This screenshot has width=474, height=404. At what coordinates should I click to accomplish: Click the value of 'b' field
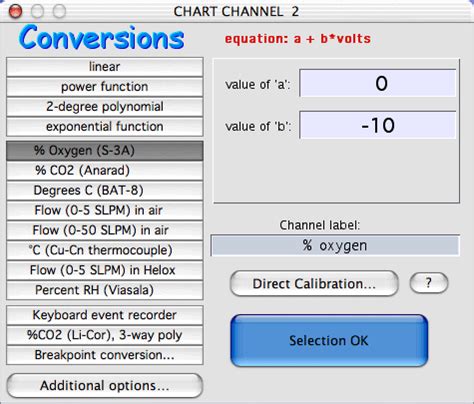(378, 125)
